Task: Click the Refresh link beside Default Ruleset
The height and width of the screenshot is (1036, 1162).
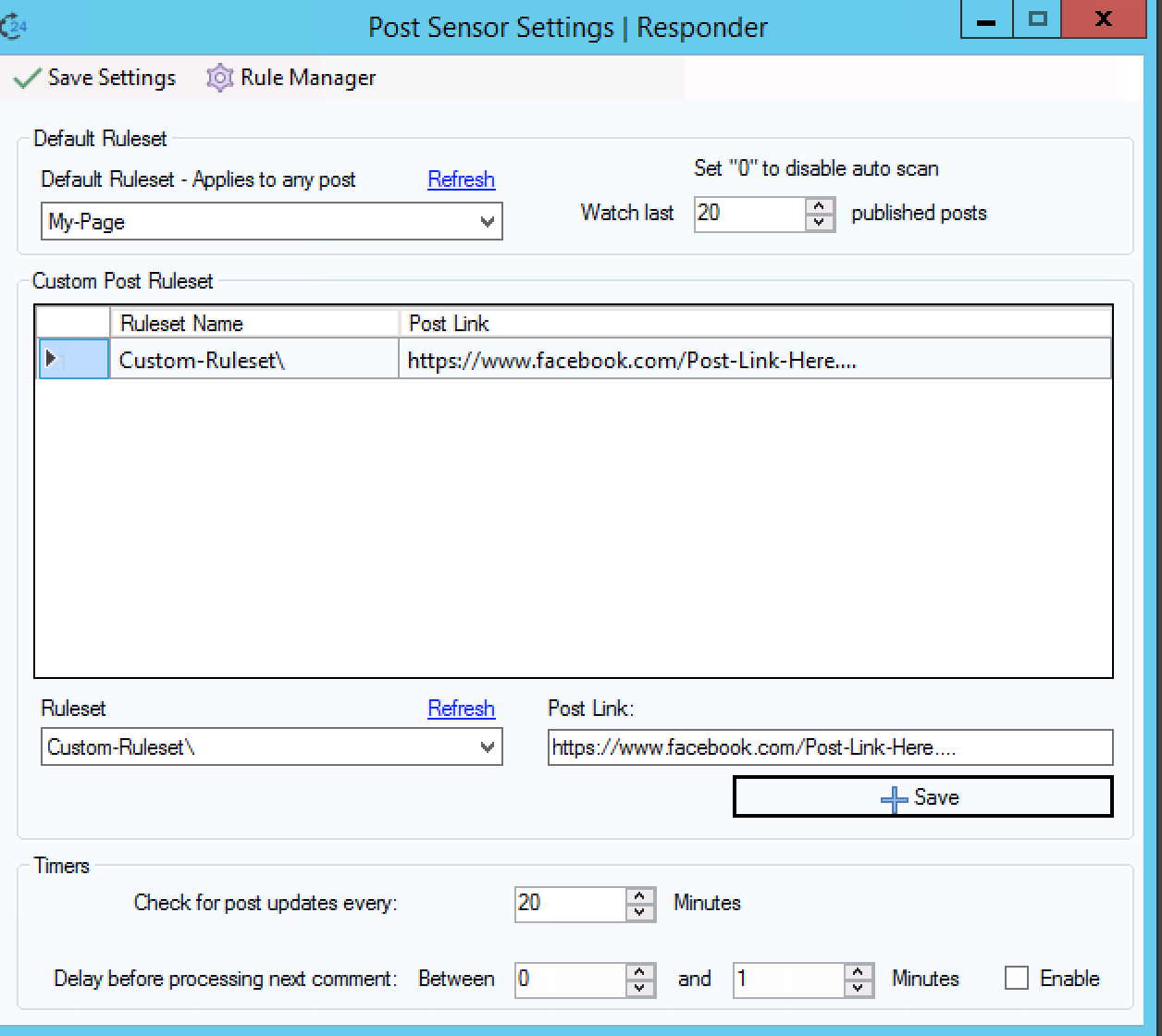Action: [461, 179]
